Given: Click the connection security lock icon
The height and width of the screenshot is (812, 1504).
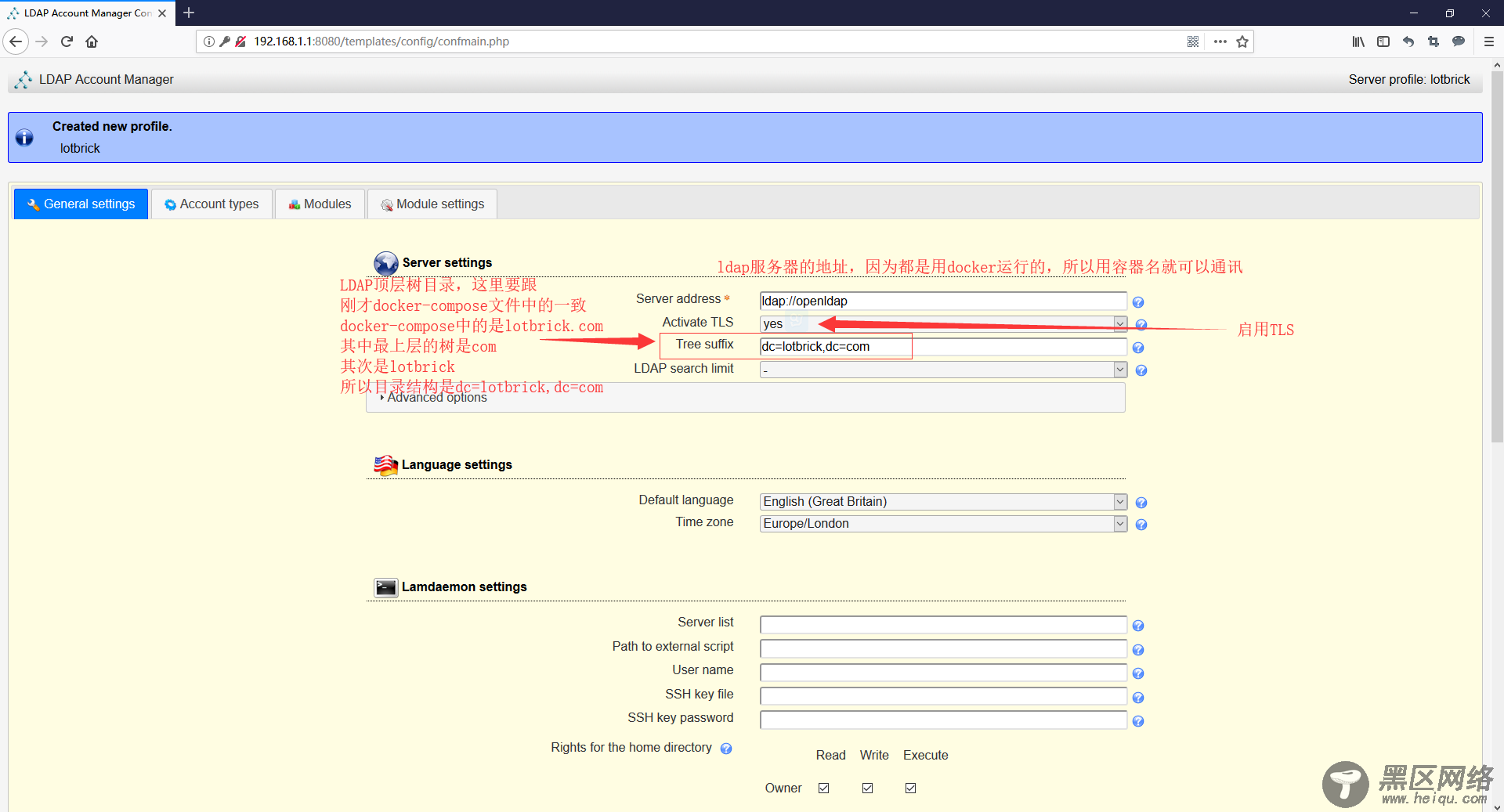Looking at the screenshot, I should (240, 42).
